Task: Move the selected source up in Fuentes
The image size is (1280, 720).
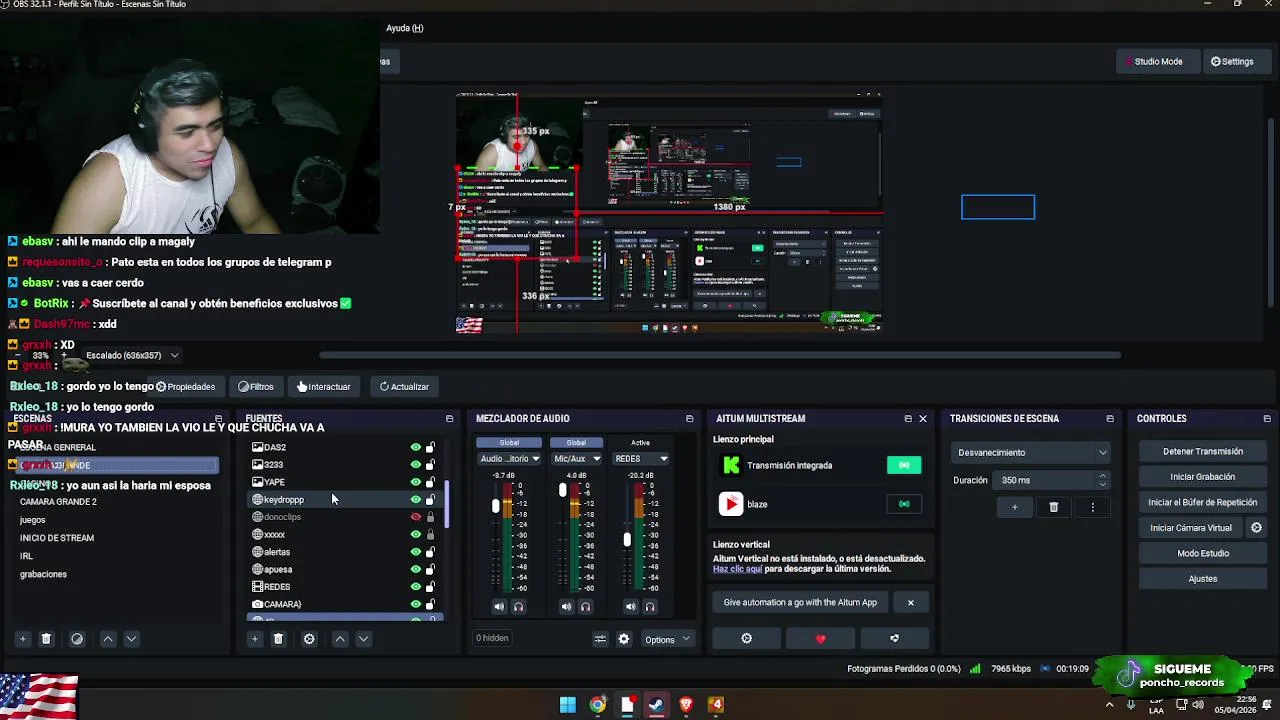Action: [x=340, y=639]
